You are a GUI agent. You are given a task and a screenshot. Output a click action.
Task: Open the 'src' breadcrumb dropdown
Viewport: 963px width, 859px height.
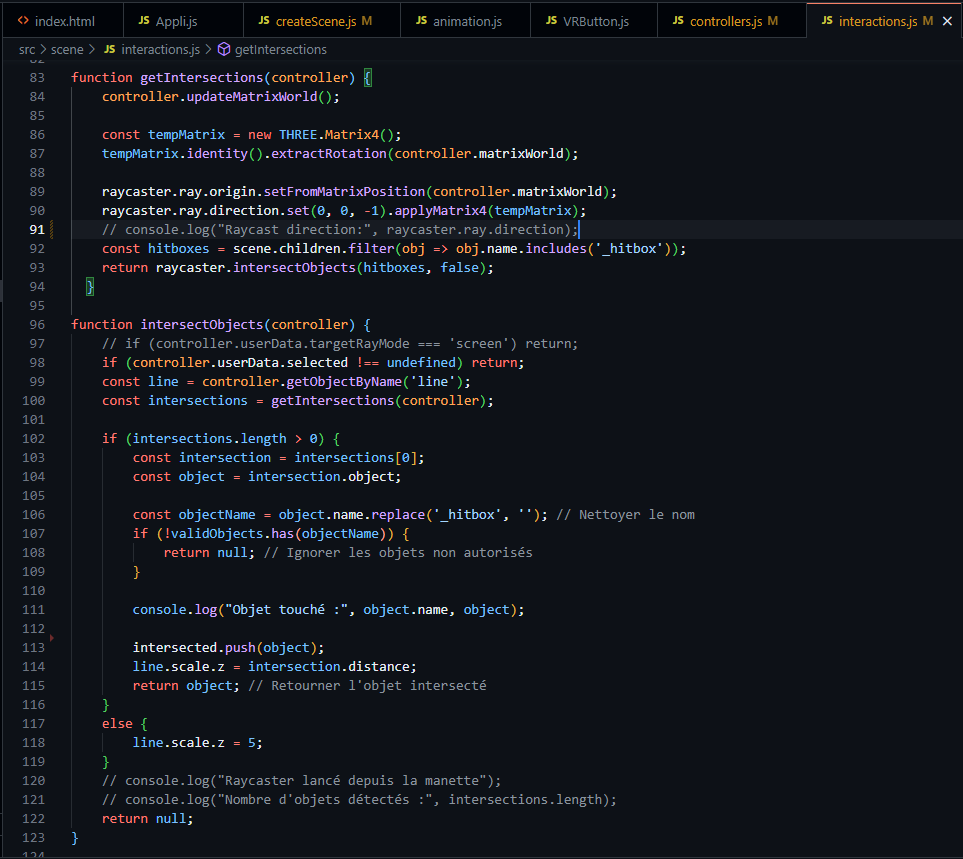point(28,49)
